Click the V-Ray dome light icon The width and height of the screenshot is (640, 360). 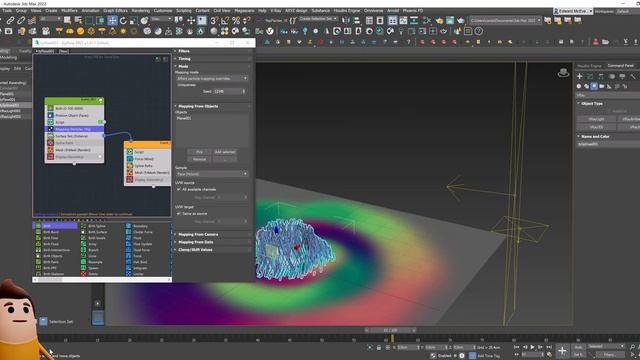tap(70, 31)
